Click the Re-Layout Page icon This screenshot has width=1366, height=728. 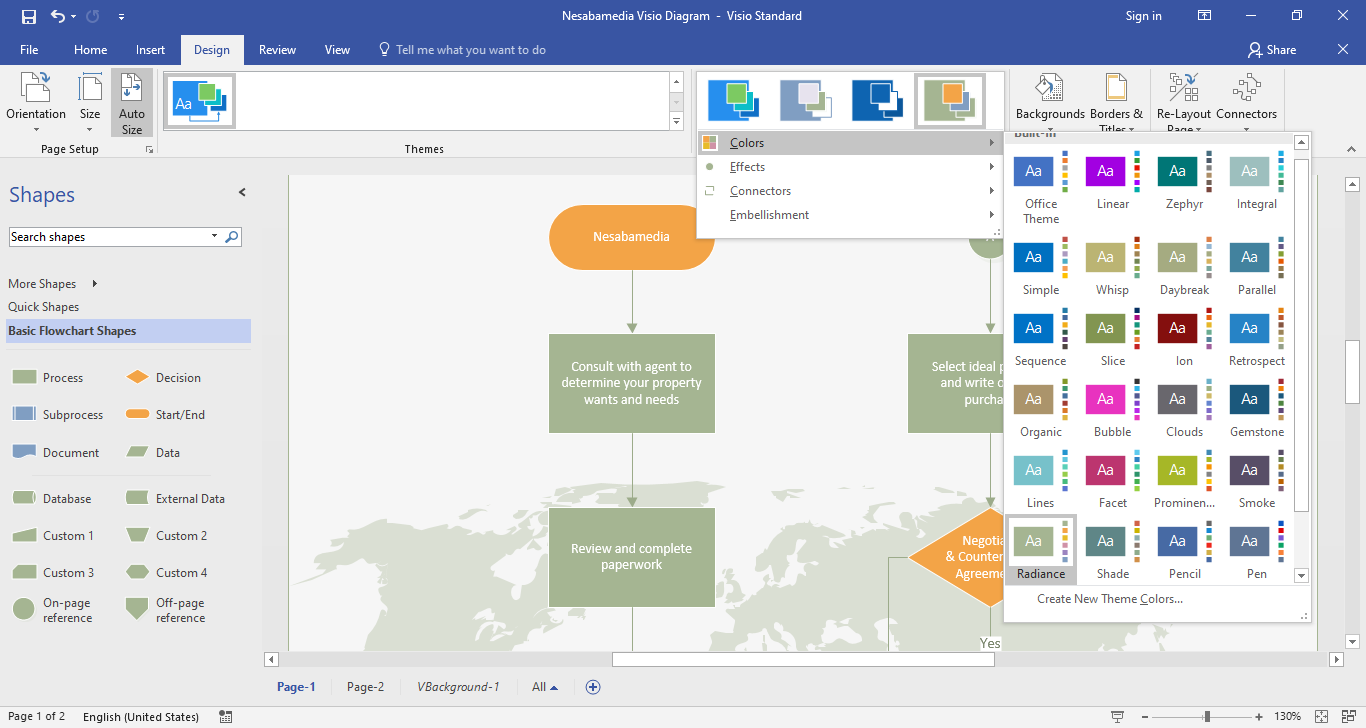coord(1183,89)
